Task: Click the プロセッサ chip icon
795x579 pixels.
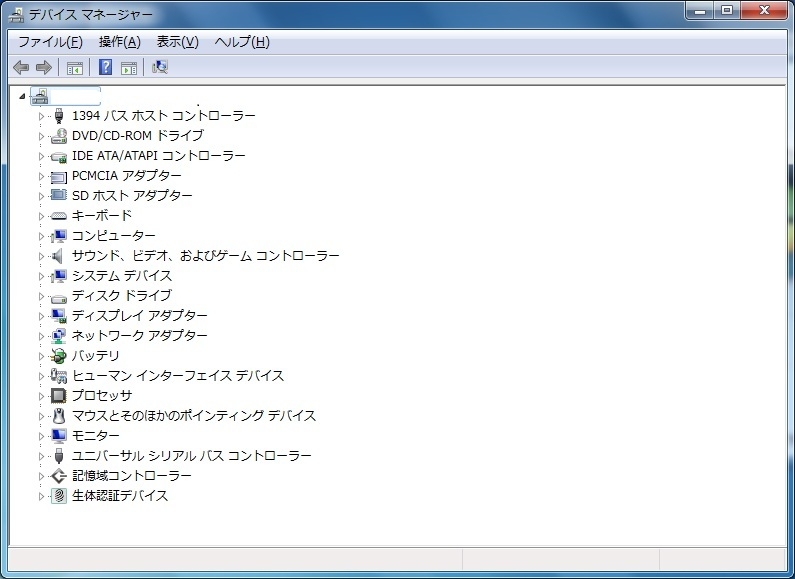Action: point(59,395)
